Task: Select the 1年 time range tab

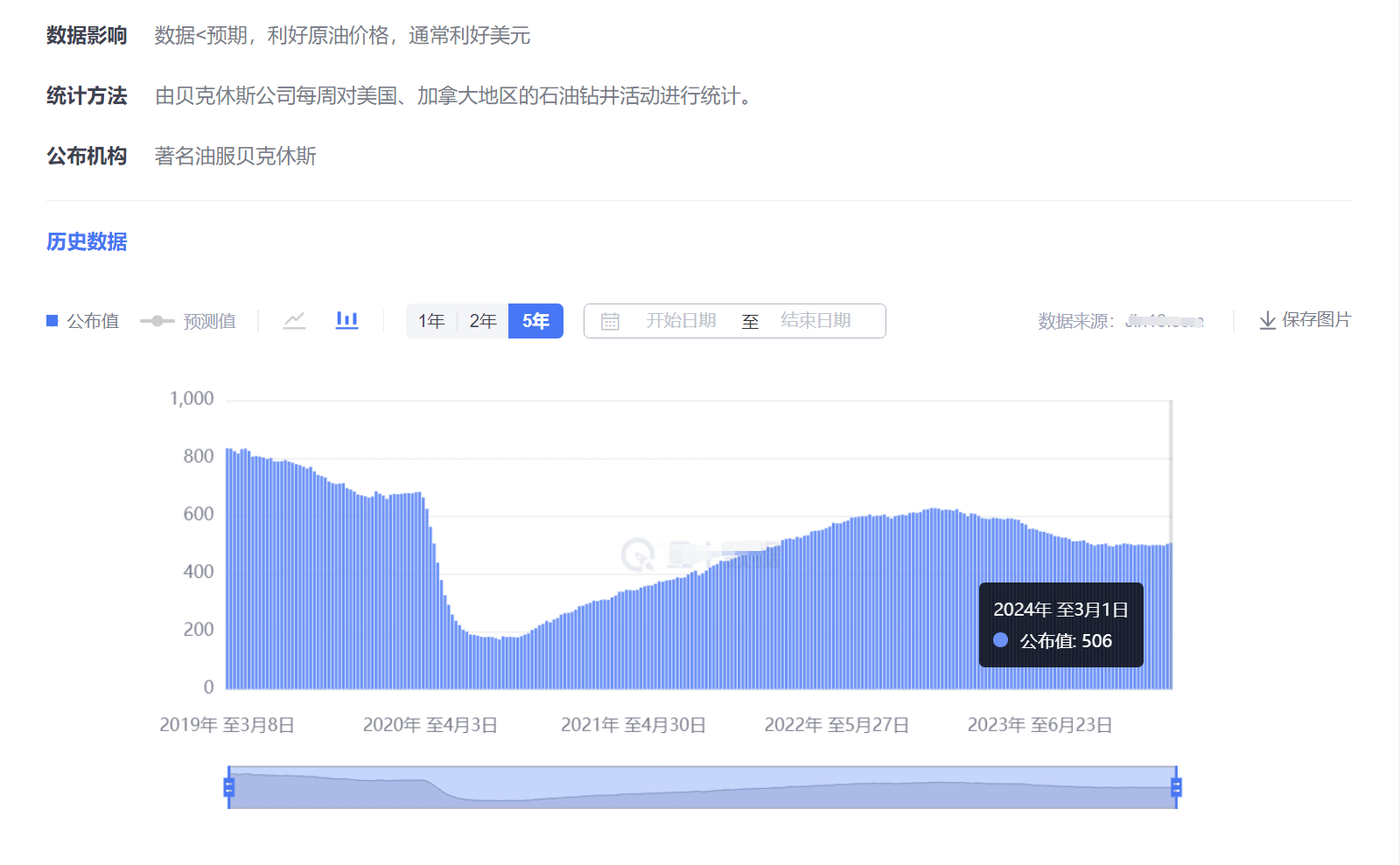Action: point(432,320)
